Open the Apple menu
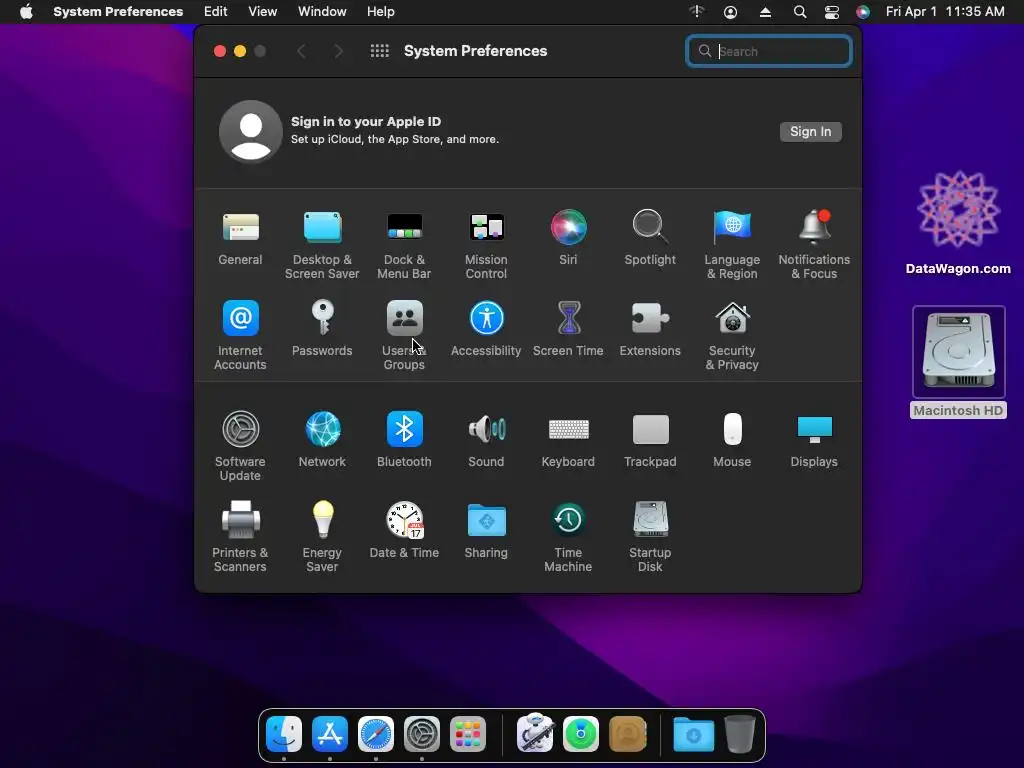 pos(26,12)
